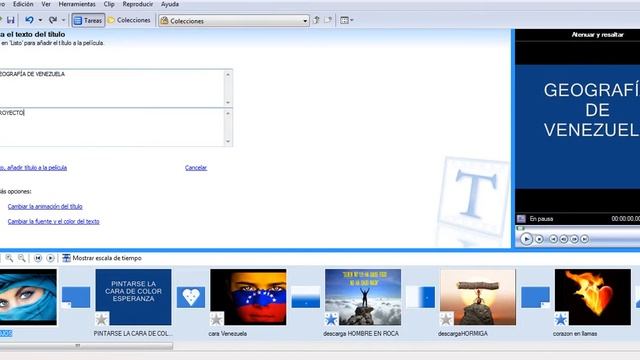Select the heart-shaped transition icon
The image size is (640, 360).
(x=191, y=297)
